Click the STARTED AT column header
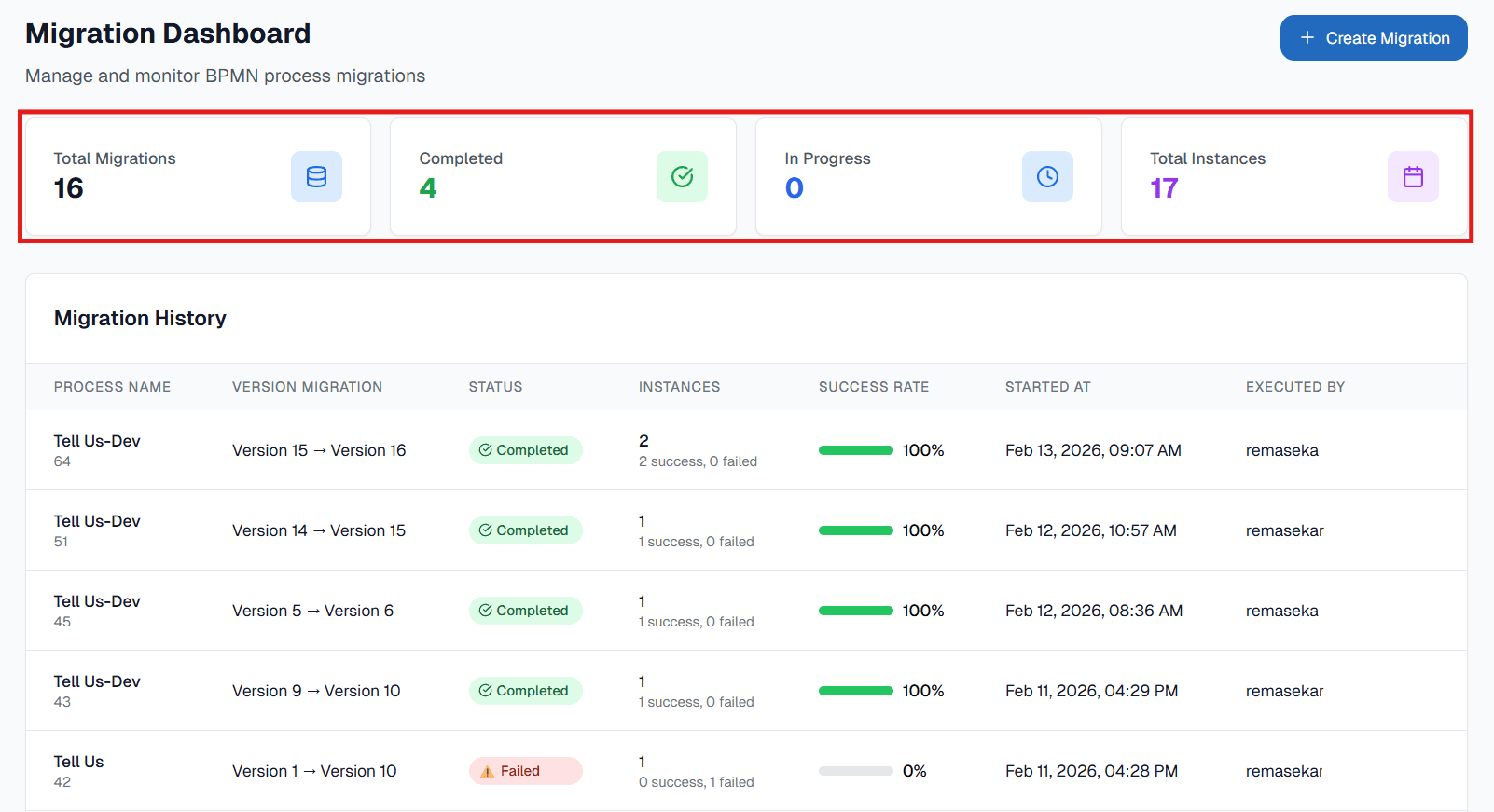The image size is (1494, 812). pos(1047,387)
